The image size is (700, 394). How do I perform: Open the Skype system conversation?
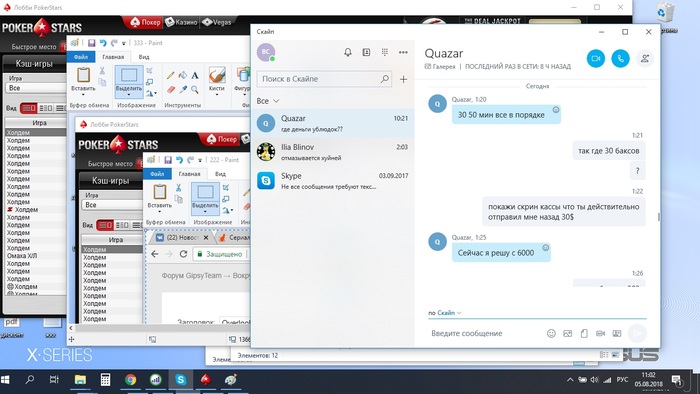pyautogui.click(x=333, y=181)
